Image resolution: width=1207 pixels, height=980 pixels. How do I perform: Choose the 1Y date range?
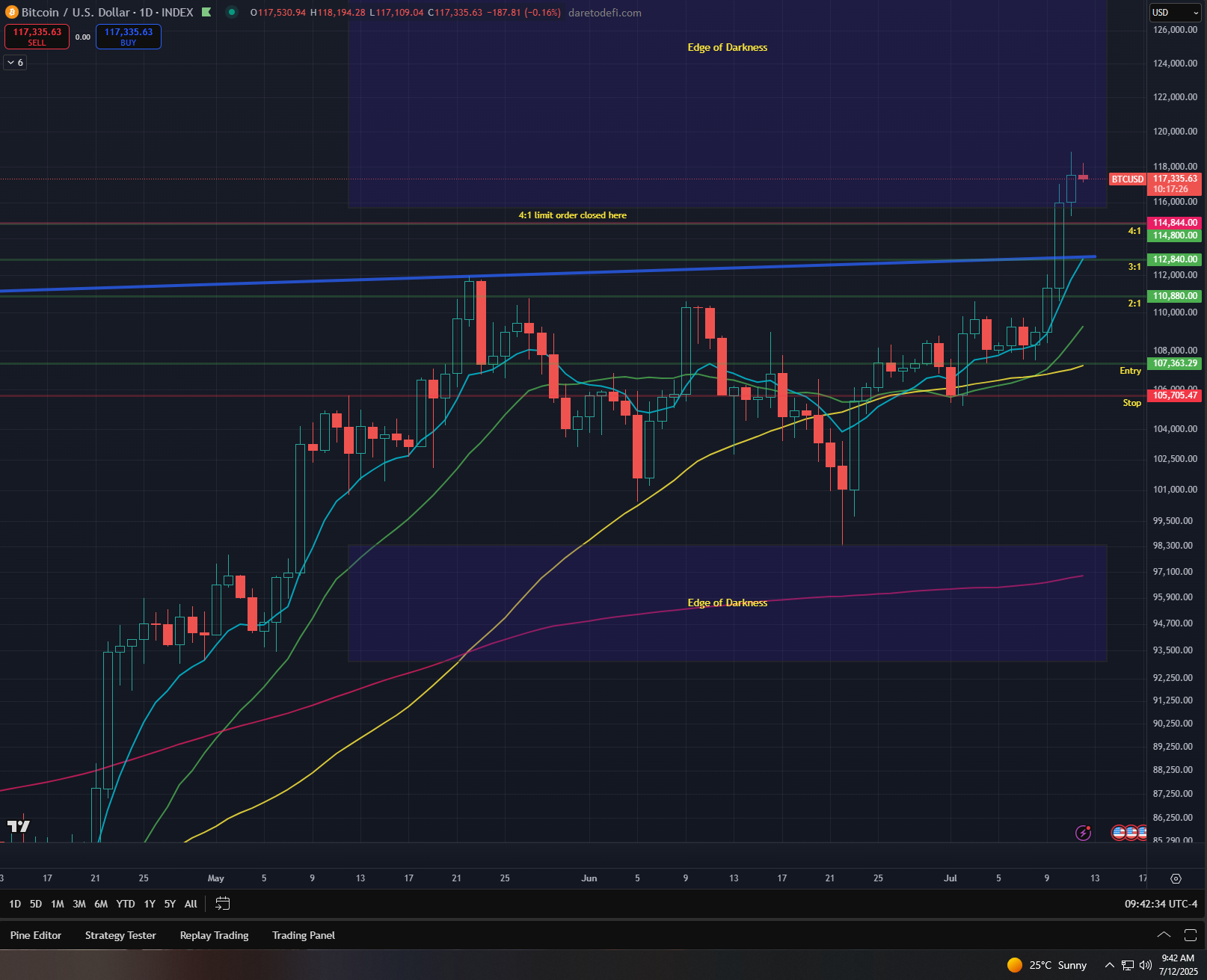click(150, 904)
